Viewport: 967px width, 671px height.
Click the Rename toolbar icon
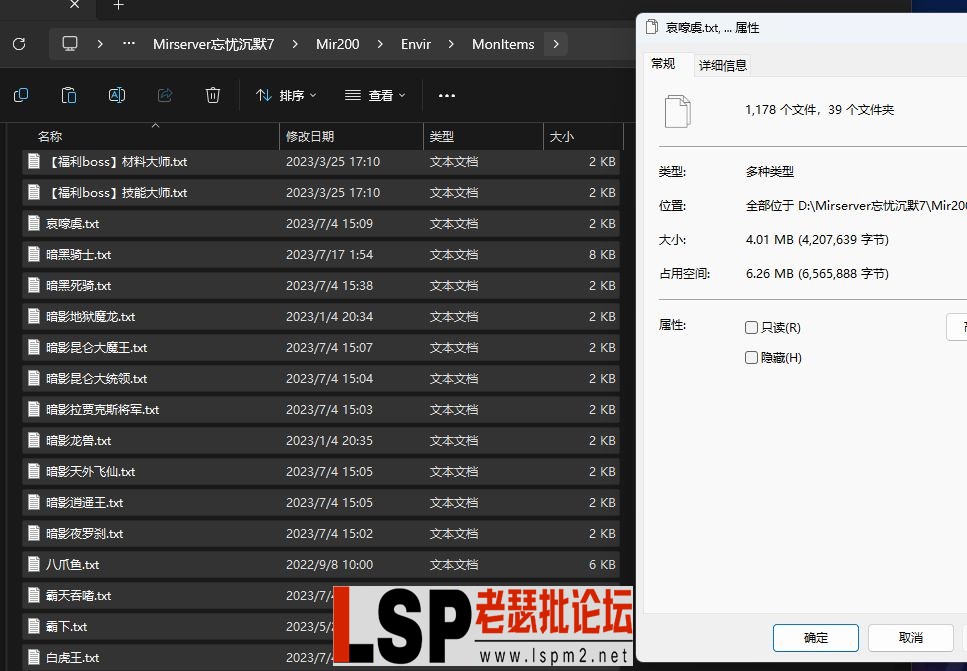117,95
